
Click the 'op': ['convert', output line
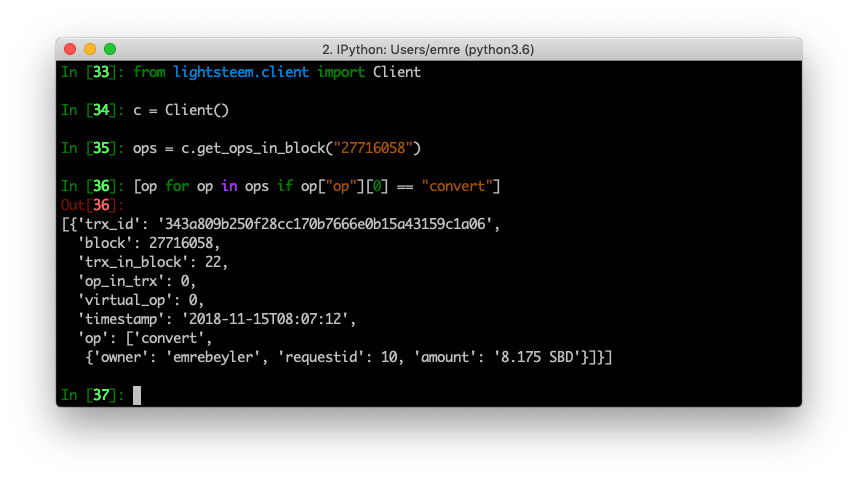(x=144, y=338)
